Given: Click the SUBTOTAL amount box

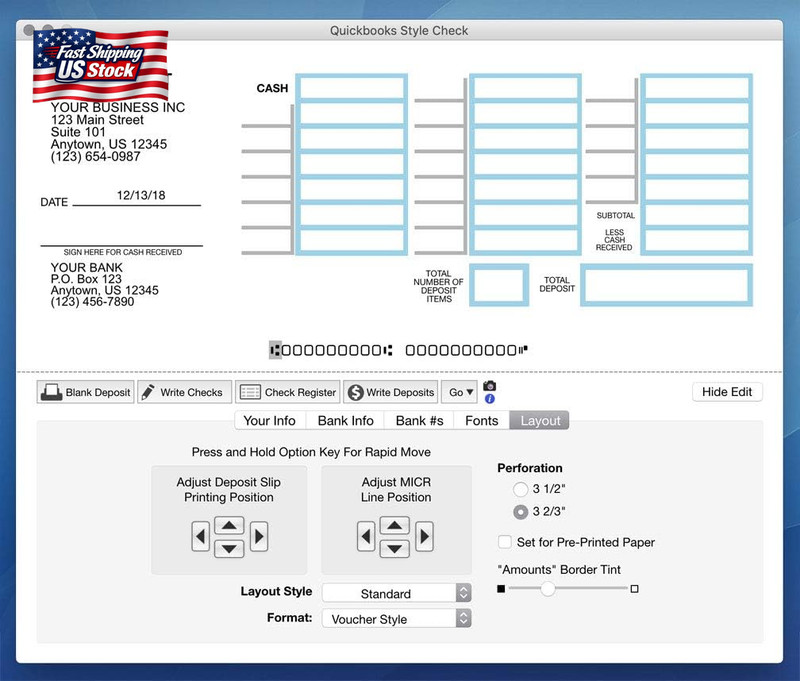Looking at the screenshot, I should click(x=697, y=215).
